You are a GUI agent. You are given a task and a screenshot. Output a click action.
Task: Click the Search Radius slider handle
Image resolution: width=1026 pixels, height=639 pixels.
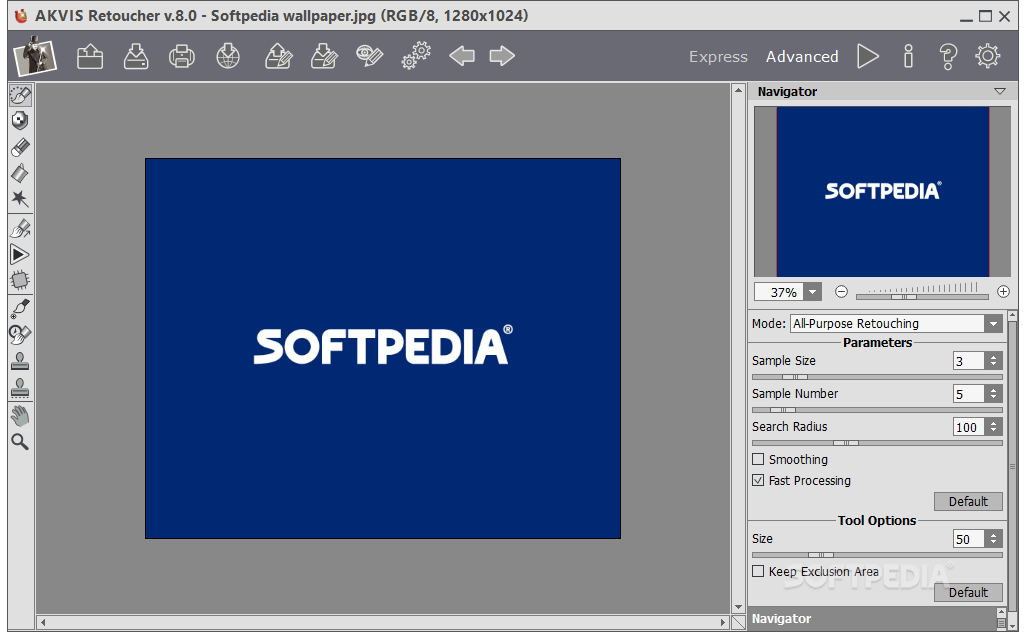coord(846,443)
